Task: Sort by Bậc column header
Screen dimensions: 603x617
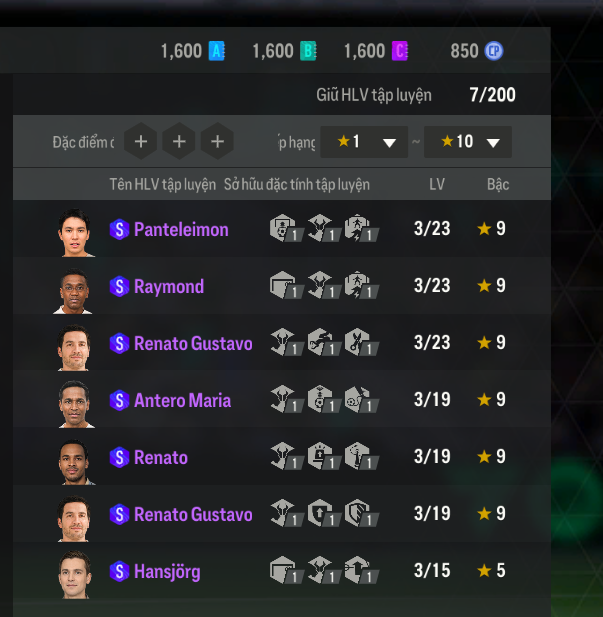Action: pyautogui.click(x=498, y=184)
